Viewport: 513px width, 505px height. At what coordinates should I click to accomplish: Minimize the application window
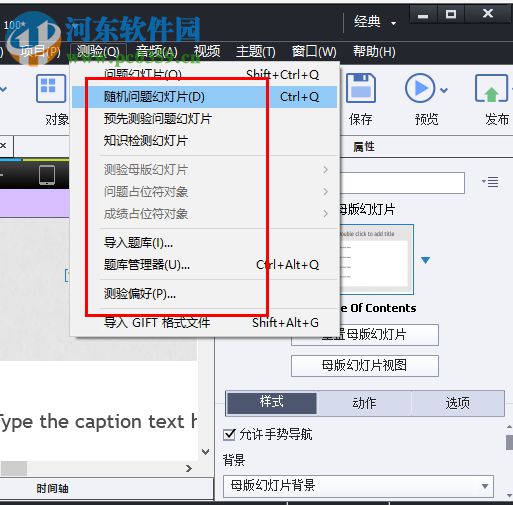[x=423, y=15]
